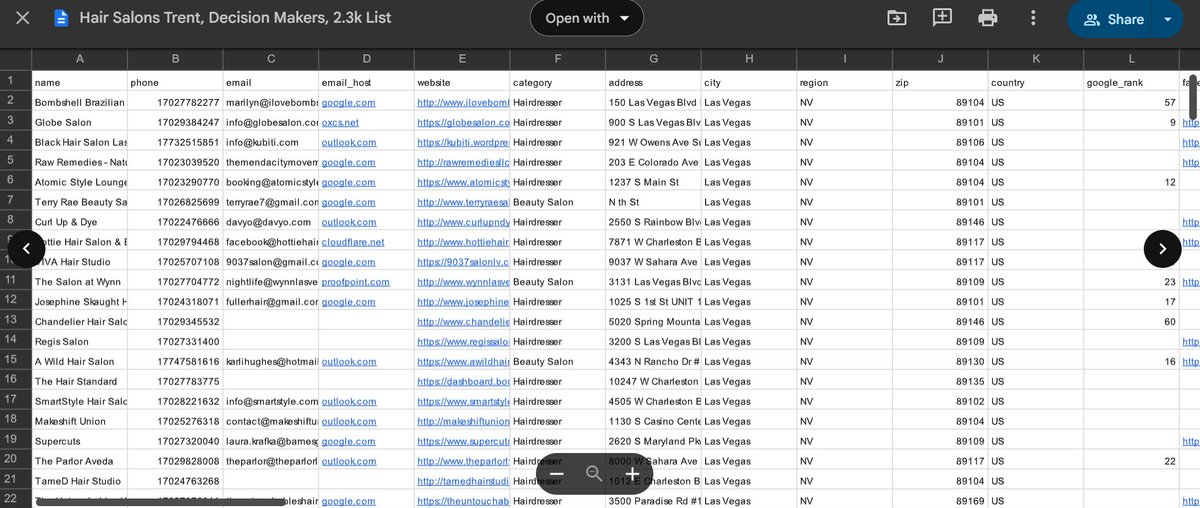Image resolution: width=1200 pixels, height=508 pixels.
Task: Click address '9037 W Sahara Ave'
Action: point(653,262)
